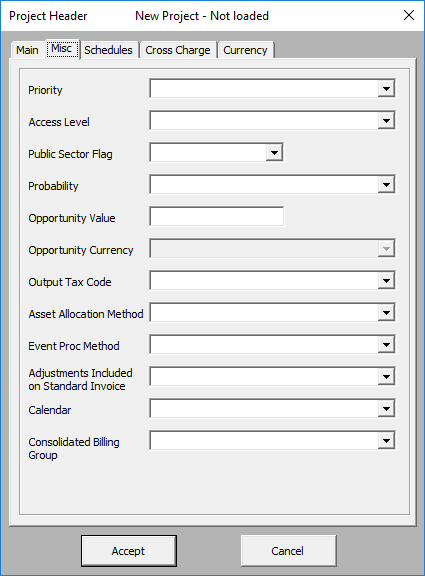Expand Adjustments Included on Standard Invoice dropdown
This screenshot has height=576, width=425.
coord(386,377)
